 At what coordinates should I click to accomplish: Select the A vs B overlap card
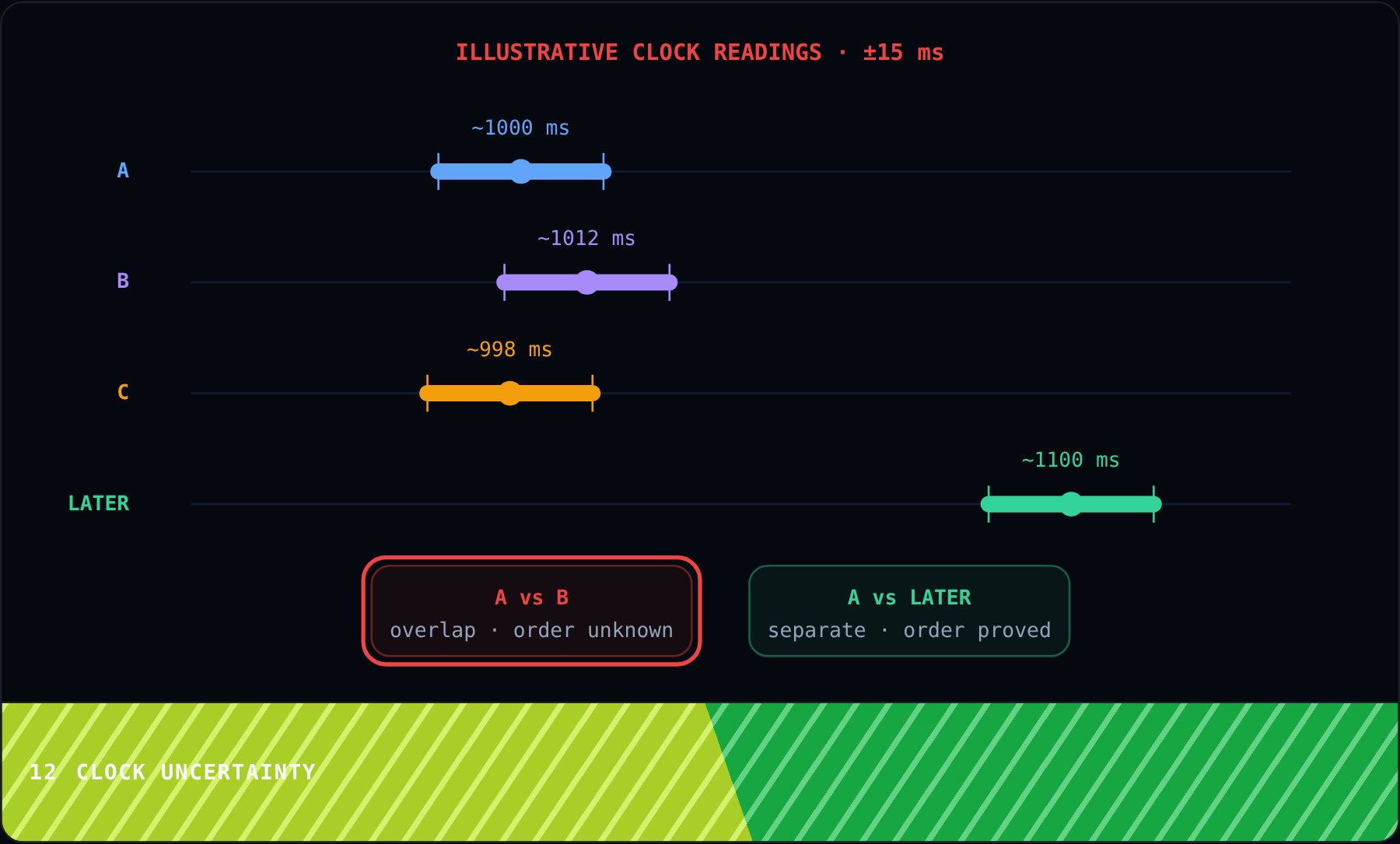click(x=531, y=611)
